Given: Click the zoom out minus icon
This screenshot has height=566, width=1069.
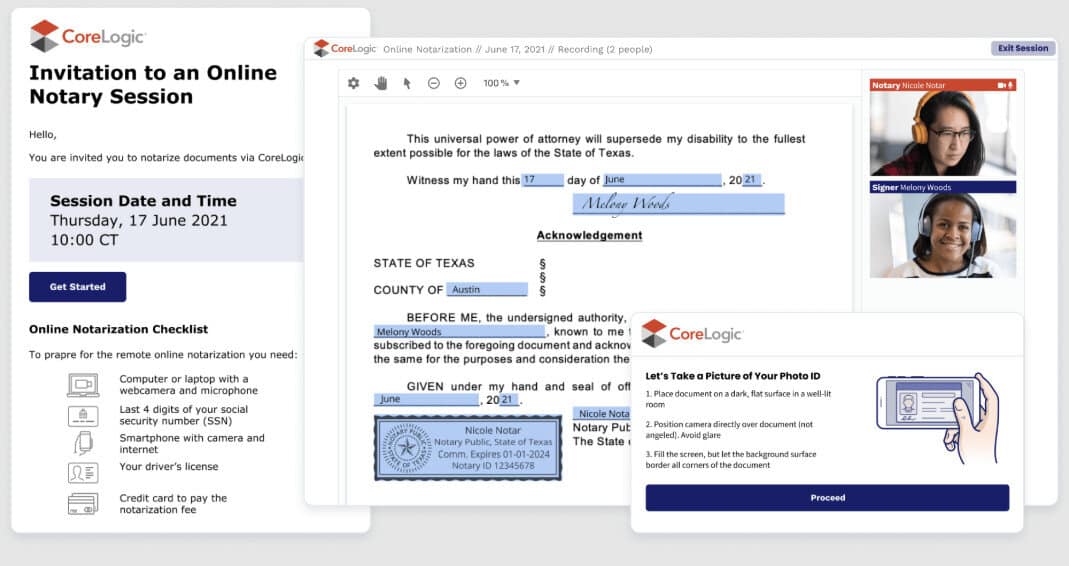Looking at the screenshot, I should tap(434, 83).
